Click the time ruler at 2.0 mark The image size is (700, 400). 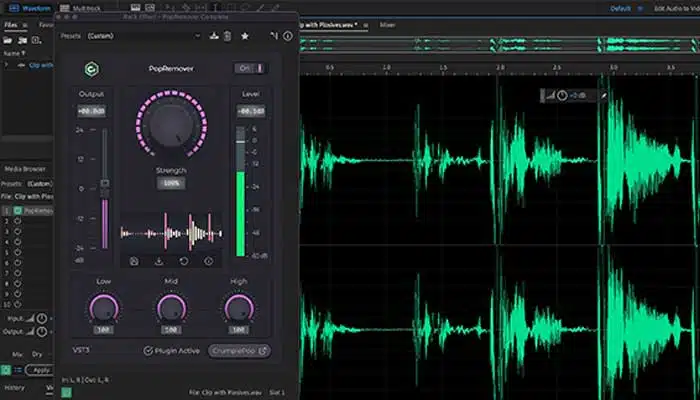[500, 67]
